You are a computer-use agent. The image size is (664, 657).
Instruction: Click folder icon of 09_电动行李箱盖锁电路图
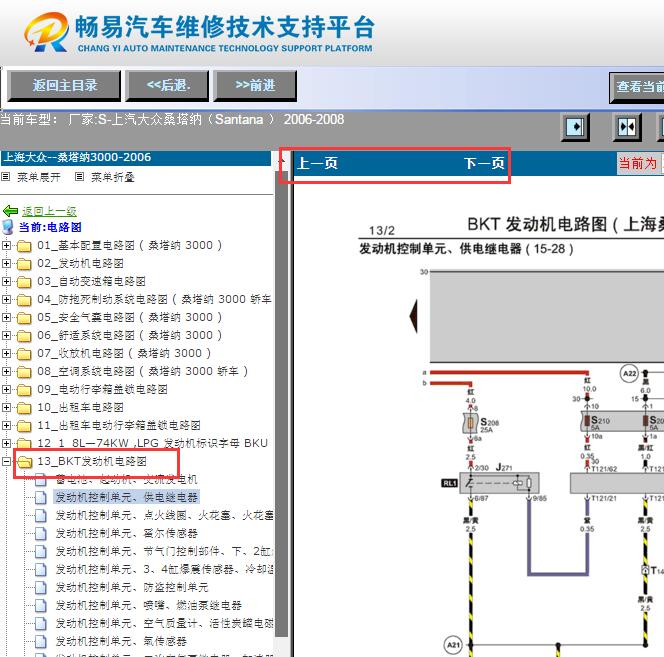click(24, 390)
